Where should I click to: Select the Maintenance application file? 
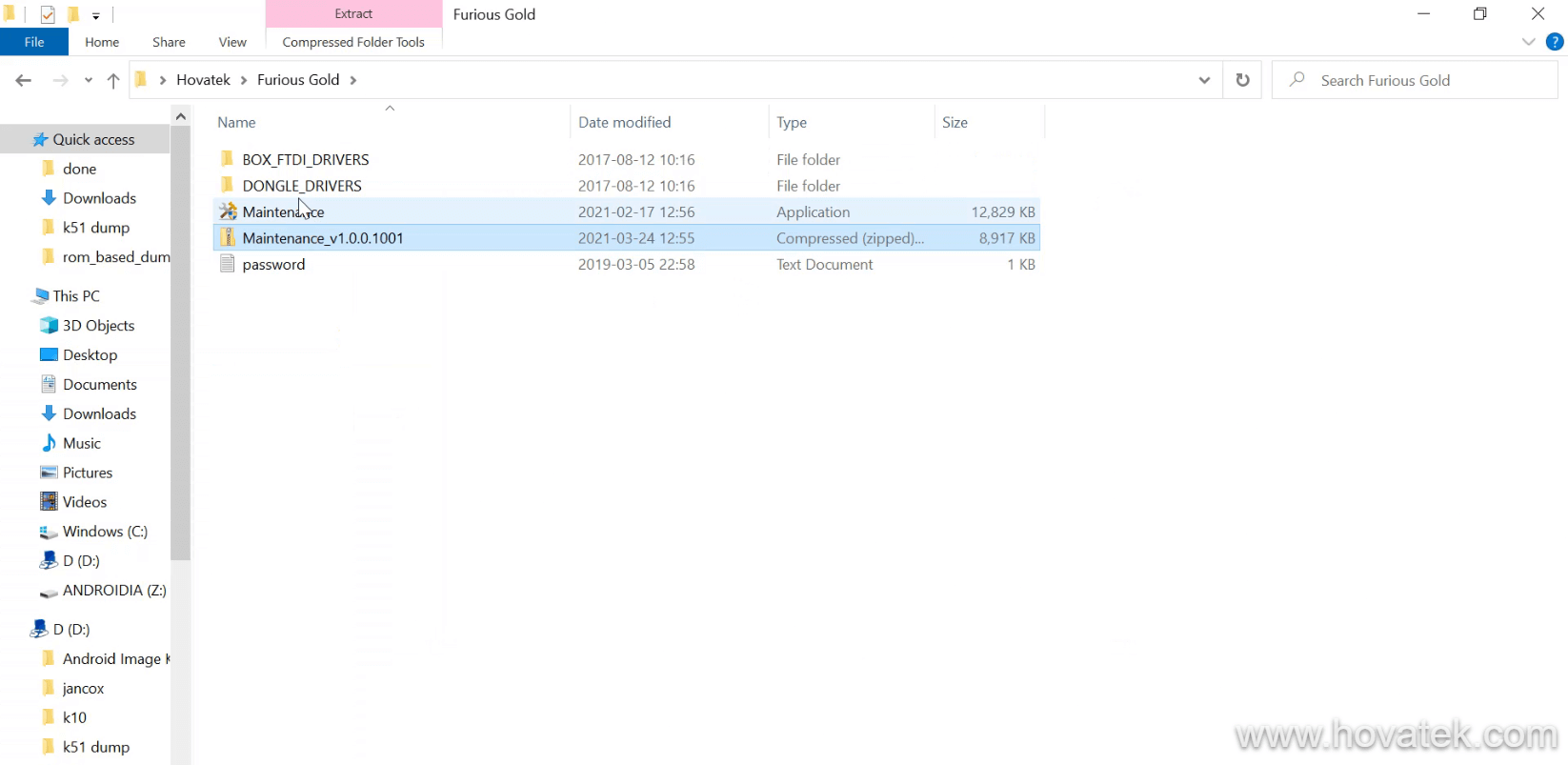(283, 211)
